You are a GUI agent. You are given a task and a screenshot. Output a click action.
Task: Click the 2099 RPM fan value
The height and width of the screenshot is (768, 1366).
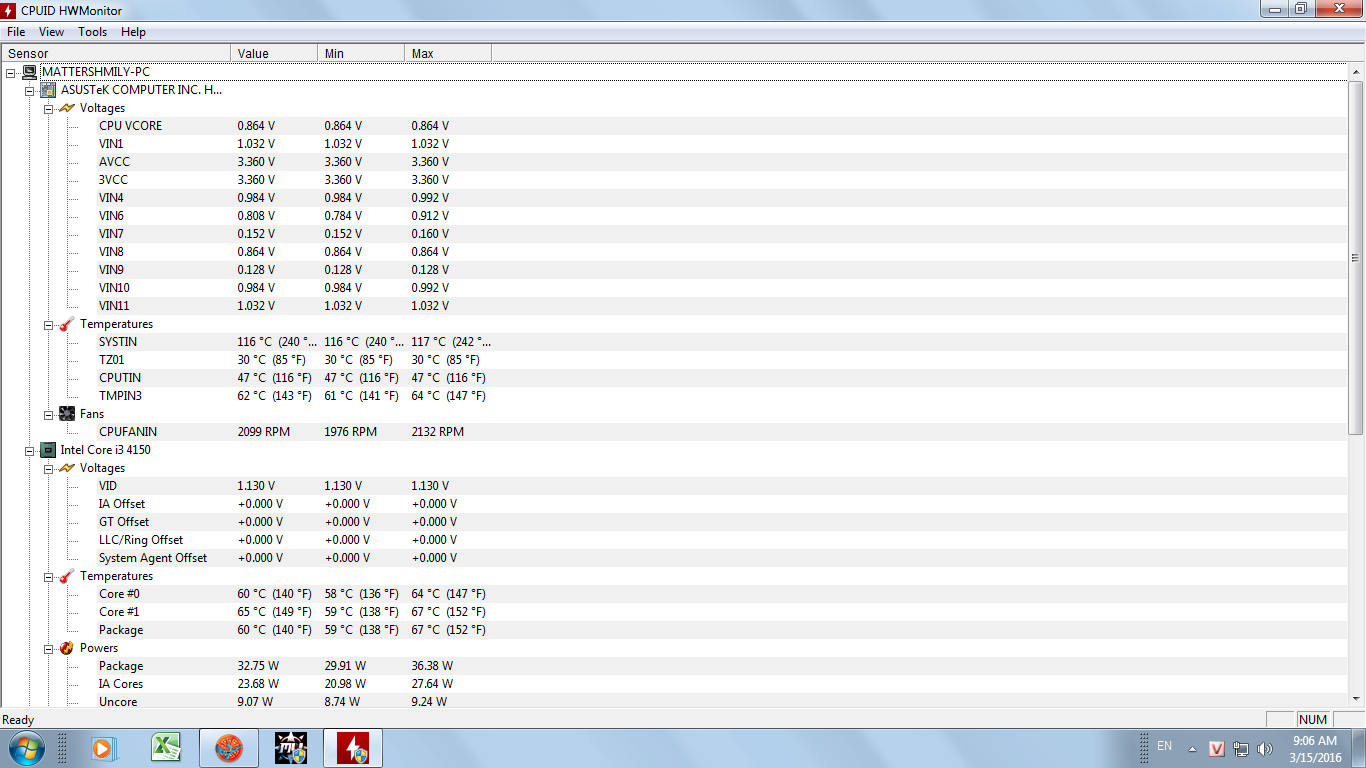pyautogui.click(x=263, y=432)
